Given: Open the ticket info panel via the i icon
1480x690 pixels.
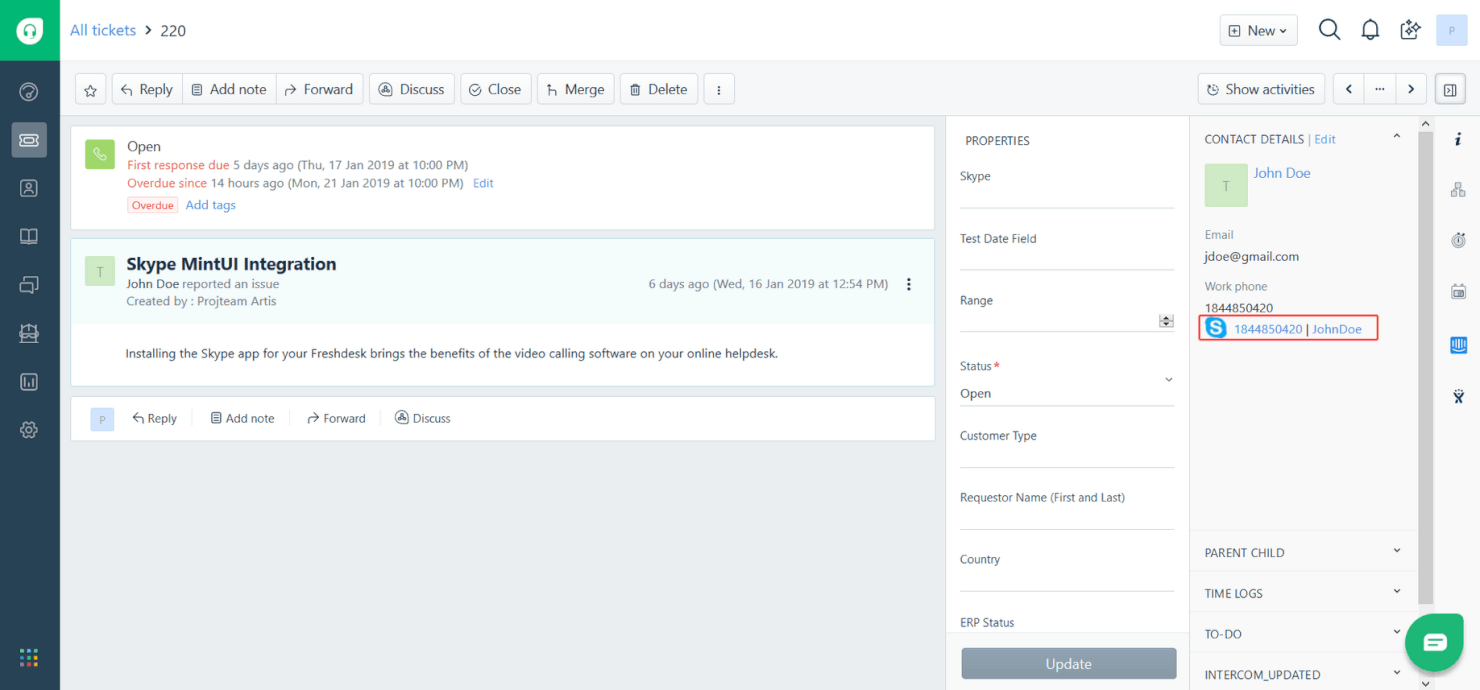Looking at the screenshot, I should coord(1457,138).
